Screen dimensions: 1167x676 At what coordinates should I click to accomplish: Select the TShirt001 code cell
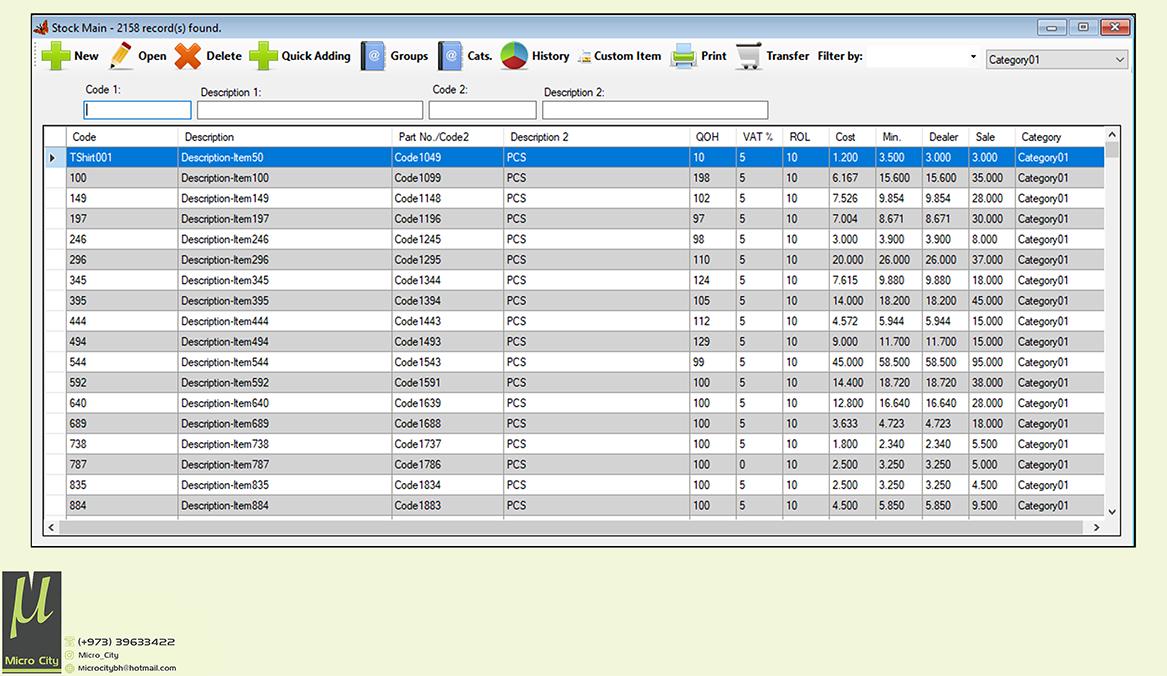[122, 158]
